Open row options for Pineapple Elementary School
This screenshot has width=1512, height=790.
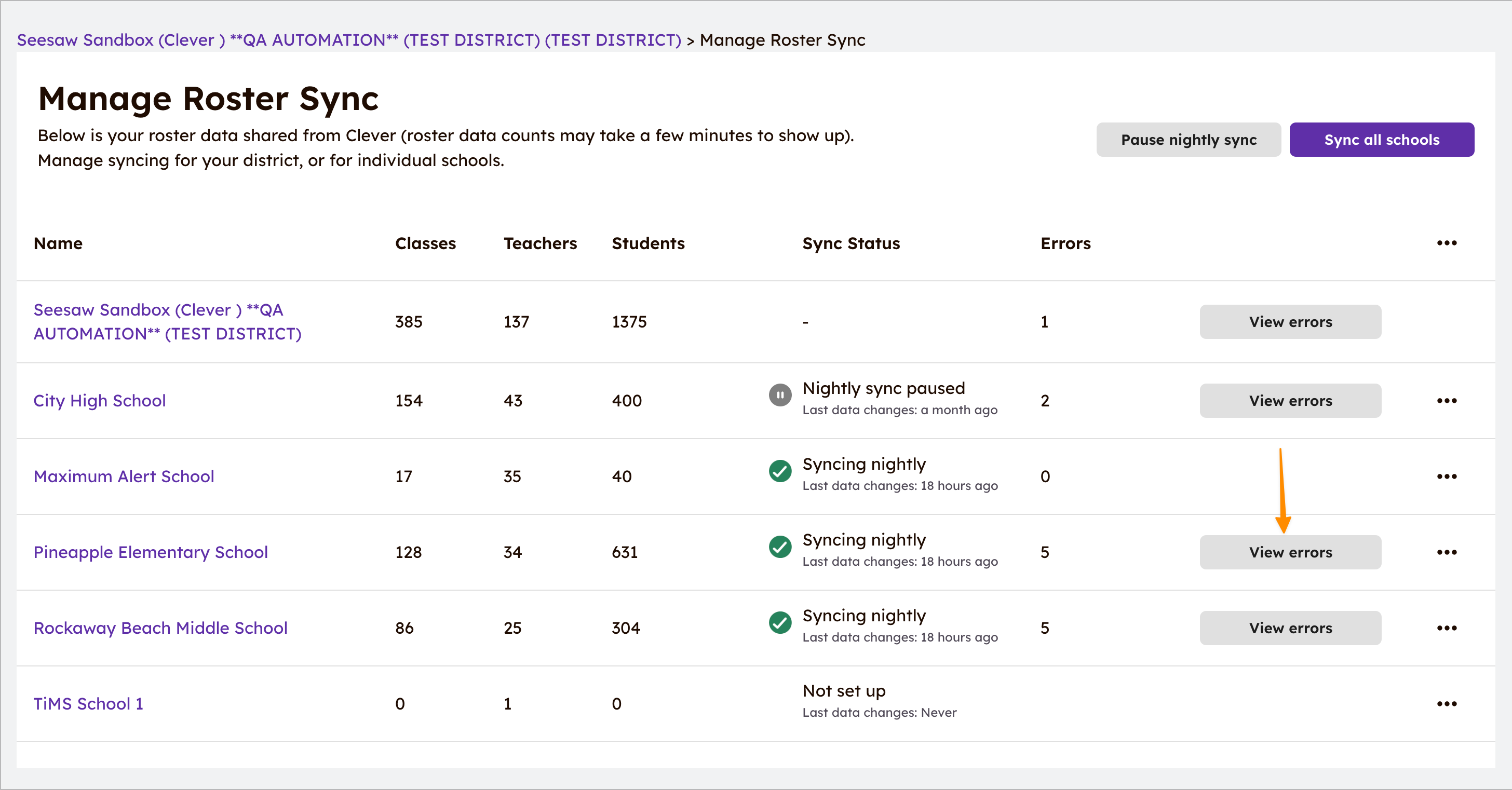[1447, 552]
